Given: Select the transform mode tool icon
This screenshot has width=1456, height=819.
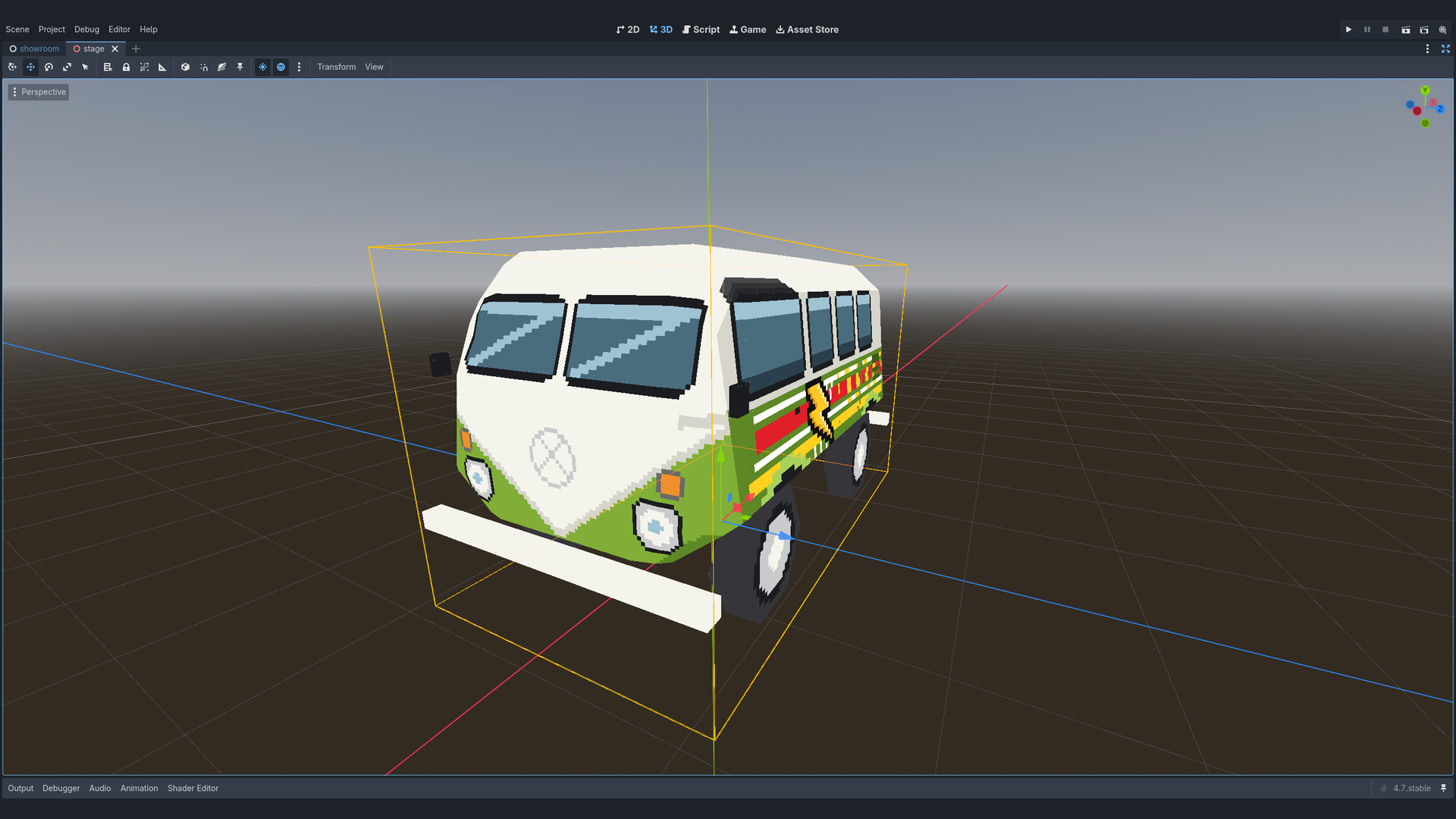Looking at the screenshot, I should click(12, 67).
